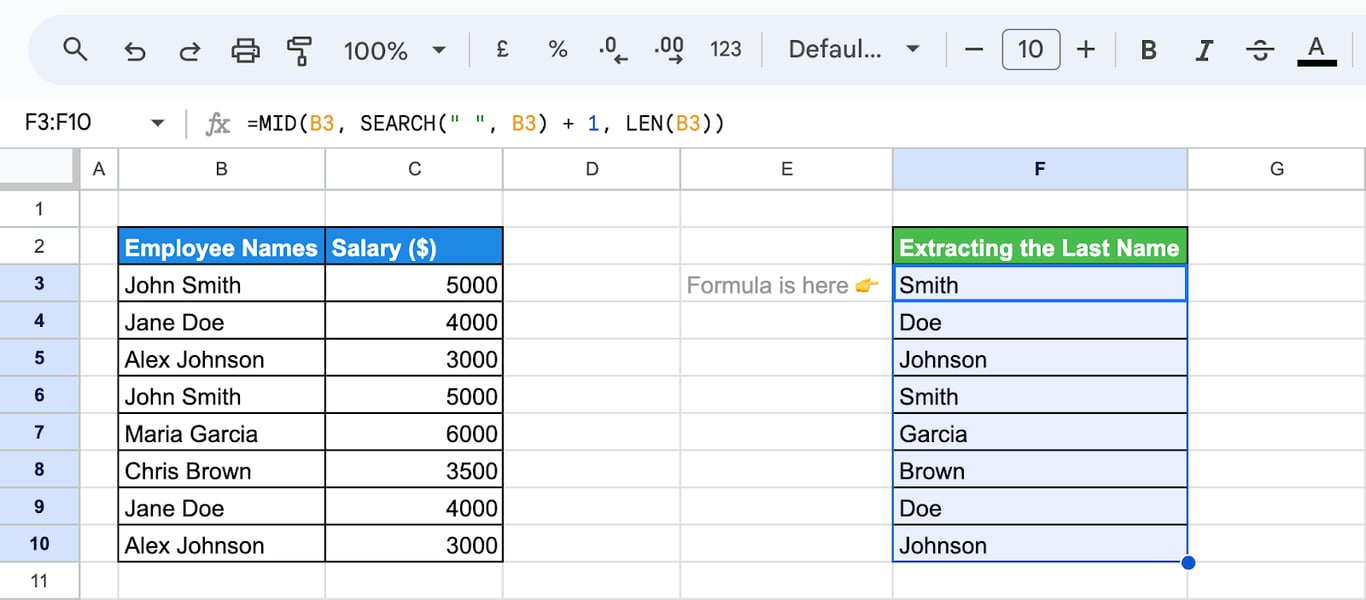Click the fx function icon
This screenshot has width=1366, height=600.
click(x=217, y=124)
